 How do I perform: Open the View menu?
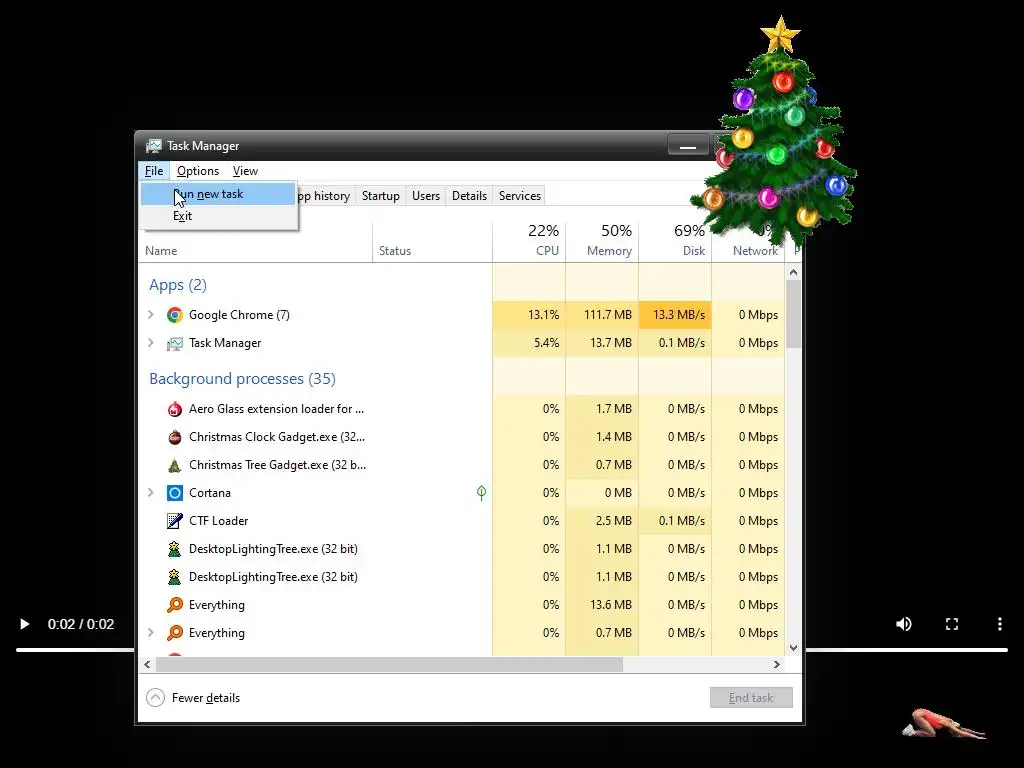(245, 171)
